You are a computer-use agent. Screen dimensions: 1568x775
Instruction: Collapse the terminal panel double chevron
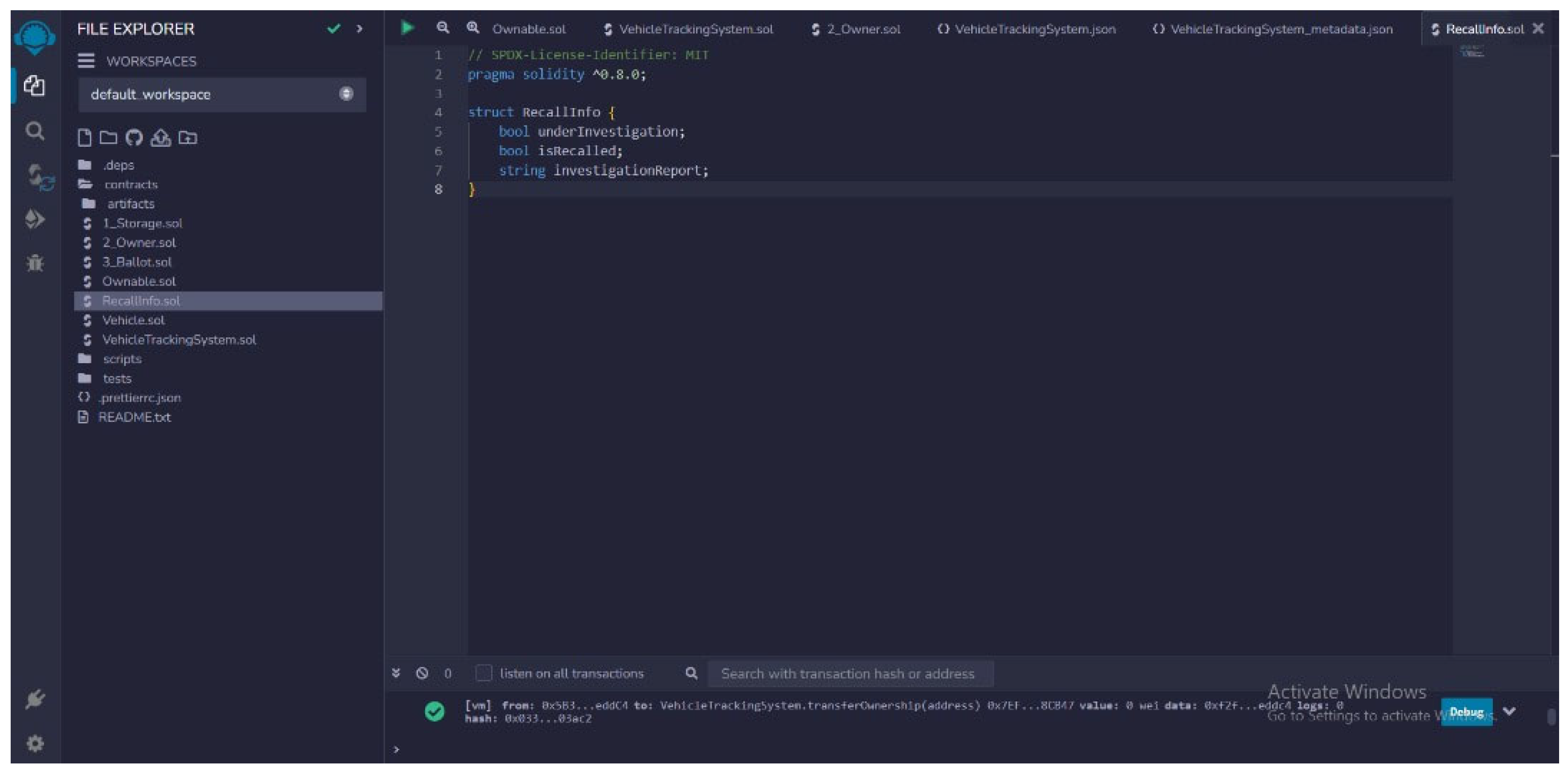click(396, 673)
